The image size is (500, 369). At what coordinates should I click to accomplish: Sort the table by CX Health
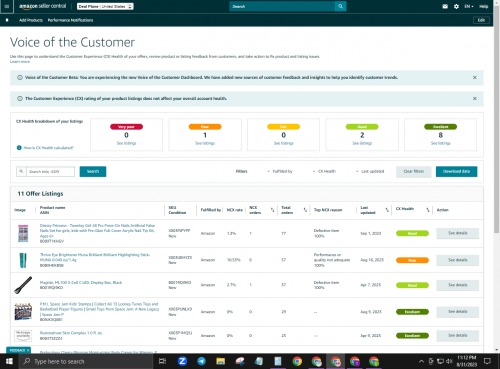[428, 210]
